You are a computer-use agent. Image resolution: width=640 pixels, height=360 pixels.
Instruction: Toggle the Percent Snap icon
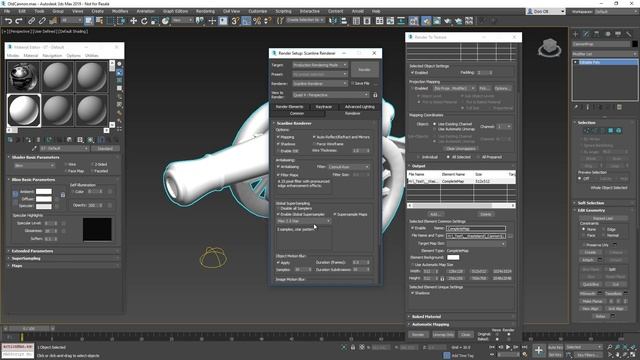(257, 21)
